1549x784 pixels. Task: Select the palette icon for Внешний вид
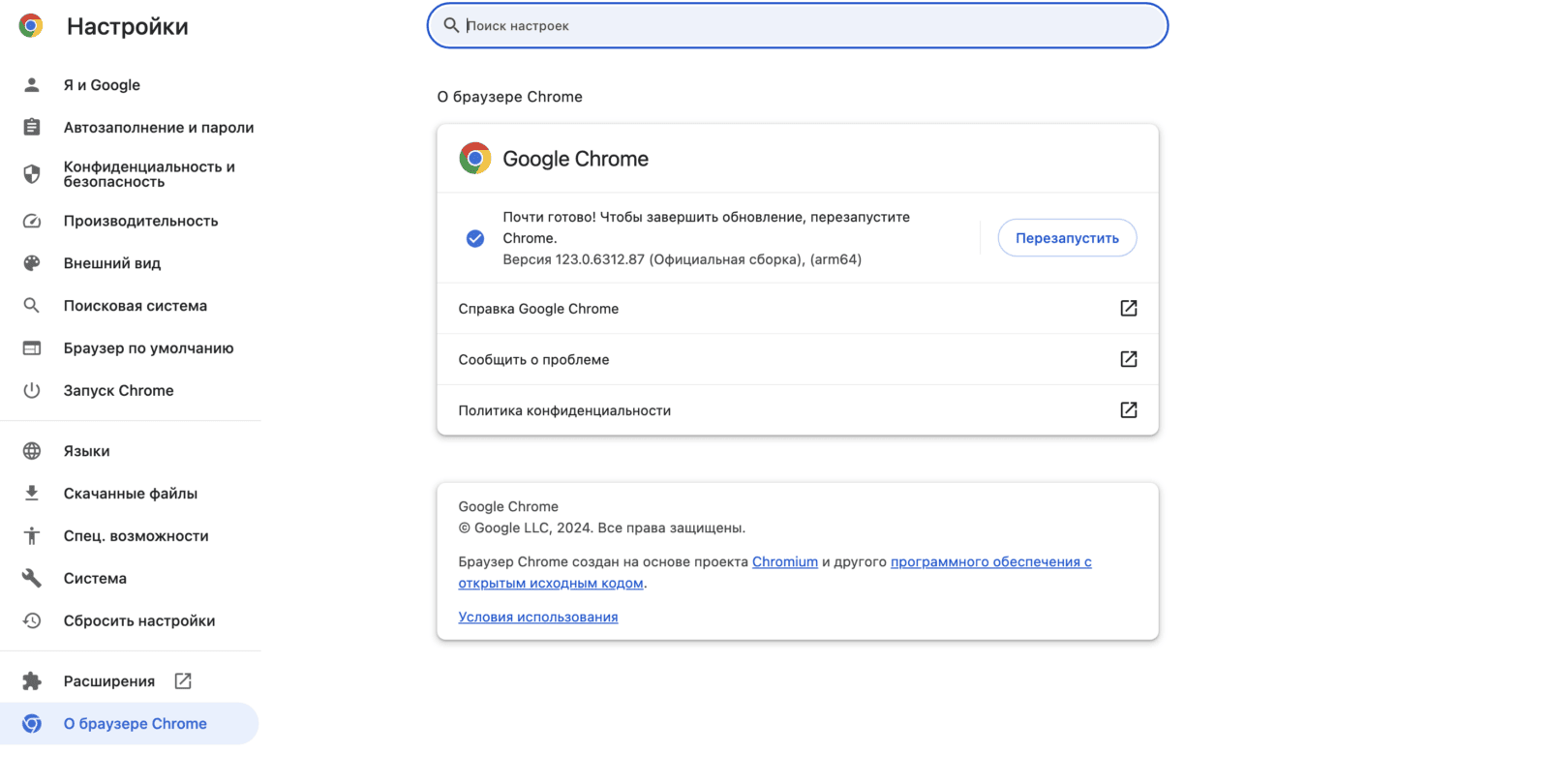[32, 263]
